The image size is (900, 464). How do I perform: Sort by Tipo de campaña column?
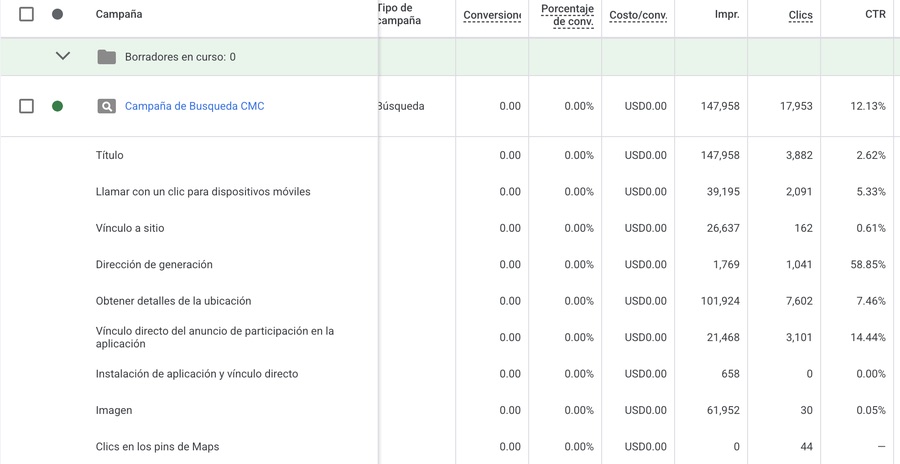pos(399,14)
